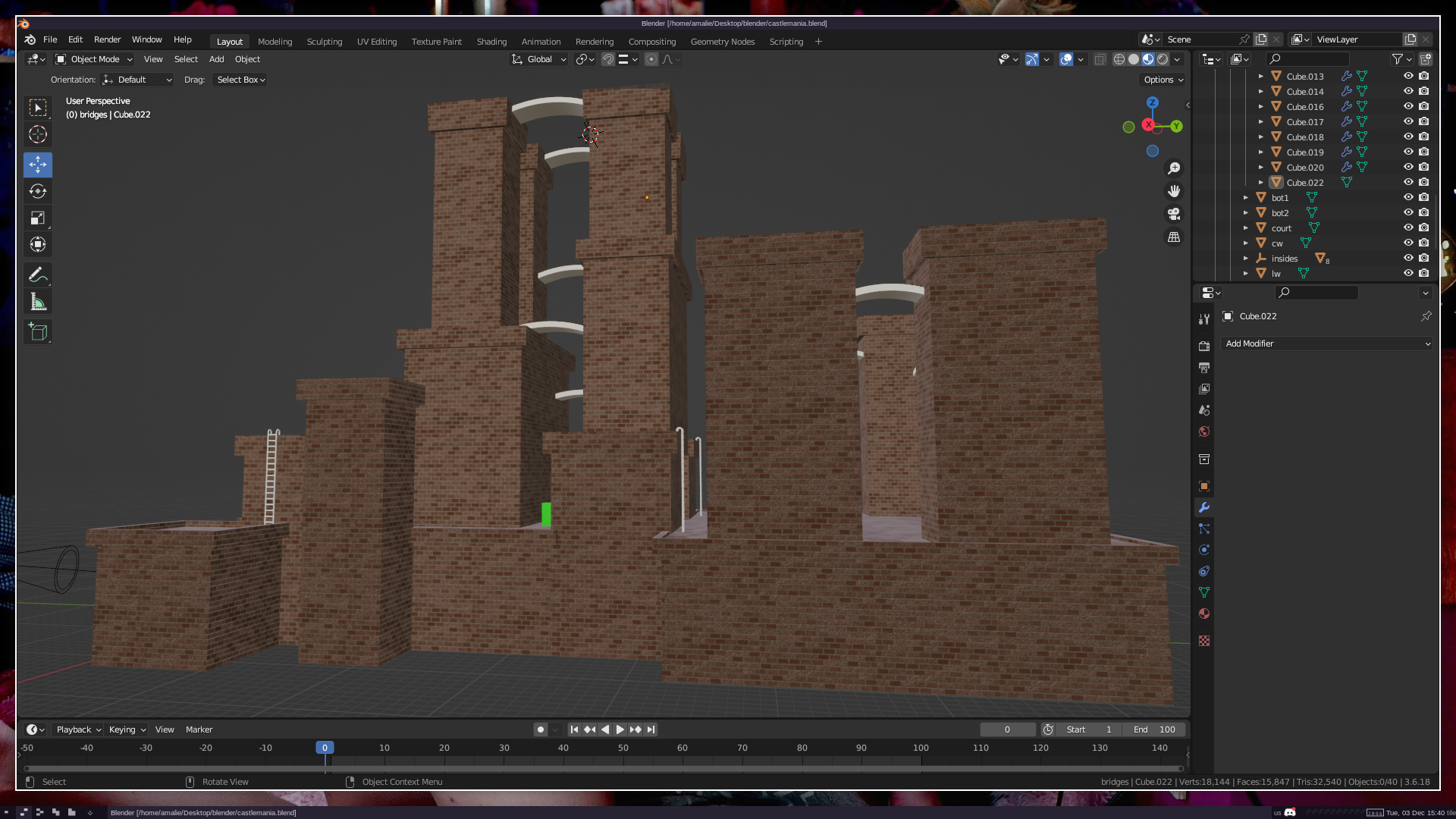This screenshot has width=1456, height=819.
Task: Hide Cube.013 with the eye icon
Action: click(1408, 76)
